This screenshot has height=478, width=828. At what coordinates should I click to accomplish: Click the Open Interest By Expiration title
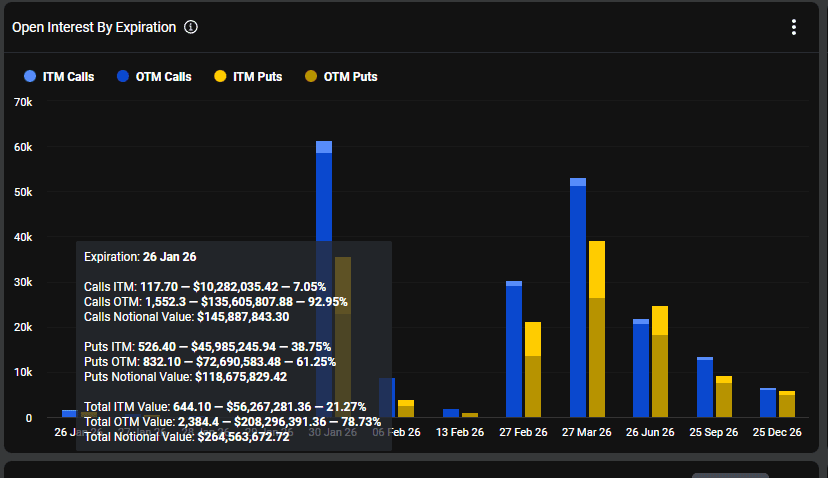click(93, 27)
